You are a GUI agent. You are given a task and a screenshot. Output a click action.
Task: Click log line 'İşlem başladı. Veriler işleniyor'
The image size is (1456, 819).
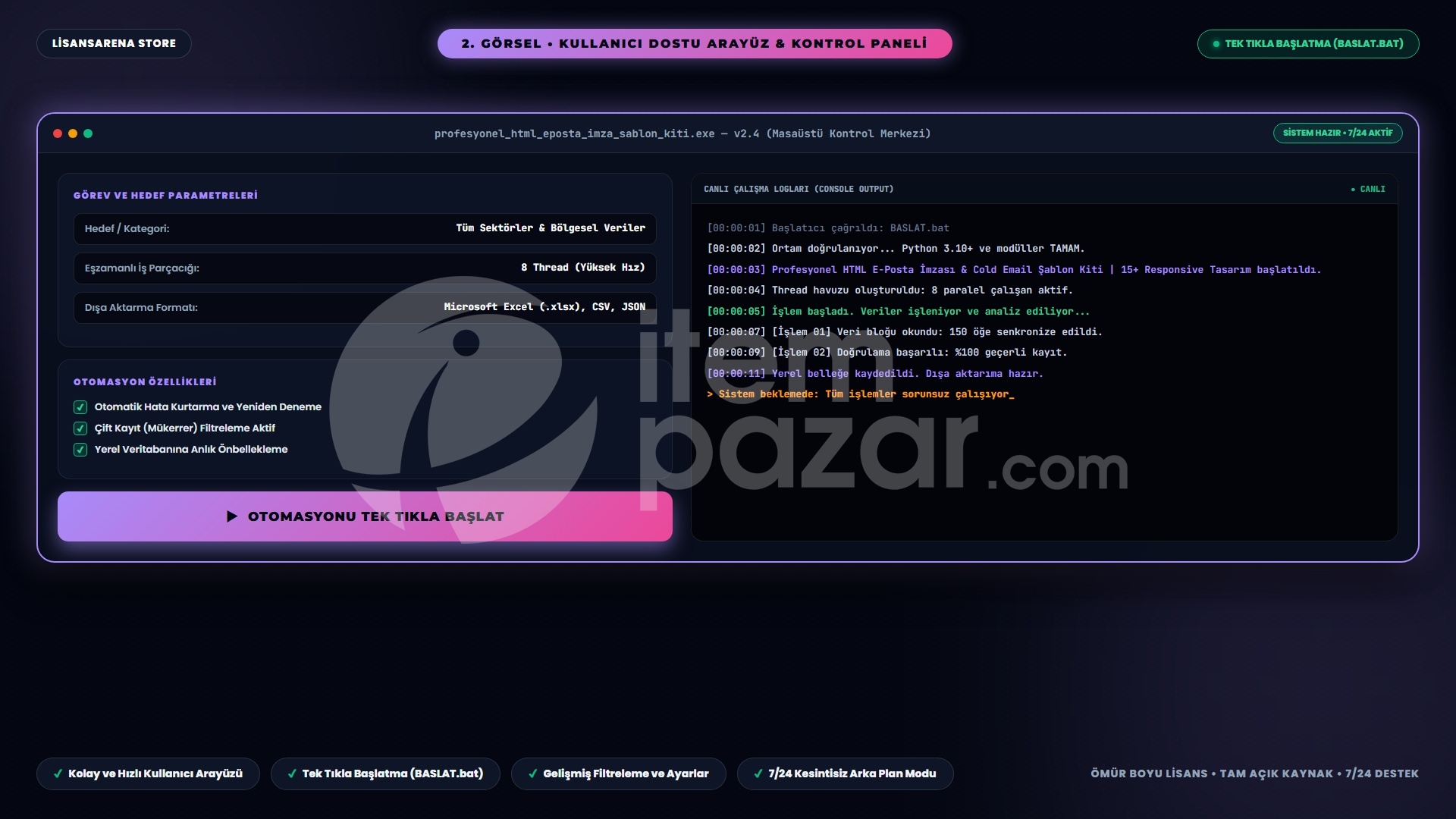(898, 312)
